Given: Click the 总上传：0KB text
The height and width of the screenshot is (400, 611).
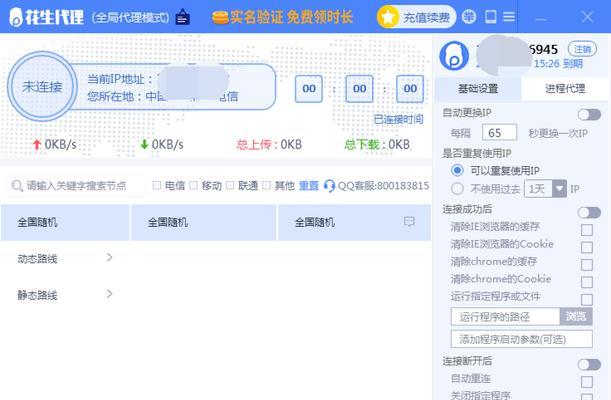Looking at the screenshot, I should click(269, 144).
